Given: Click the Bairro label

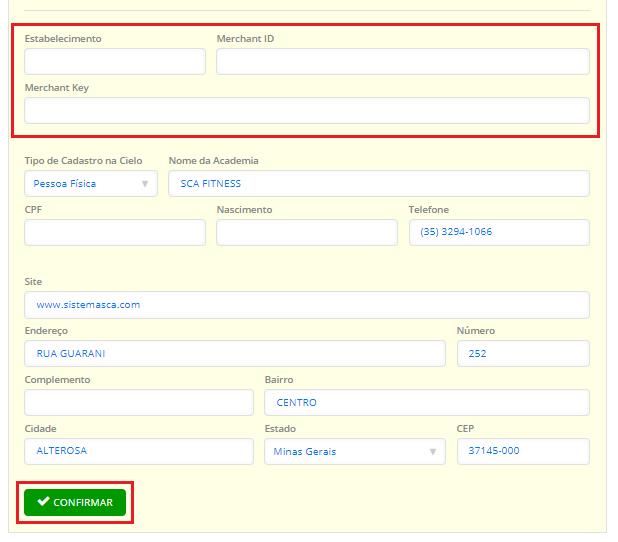Looking at the screenshot, I should click(279, 380).
